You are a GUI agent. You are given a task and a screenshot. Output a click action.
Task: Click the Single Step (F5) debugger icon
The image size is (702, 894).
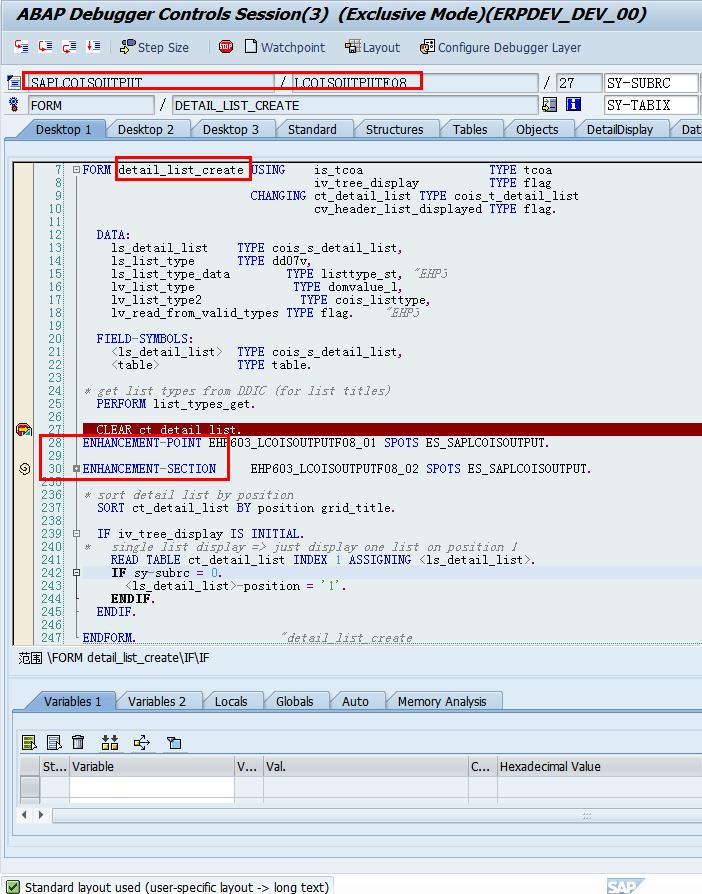pyautogui.click(x=22, y=47)
